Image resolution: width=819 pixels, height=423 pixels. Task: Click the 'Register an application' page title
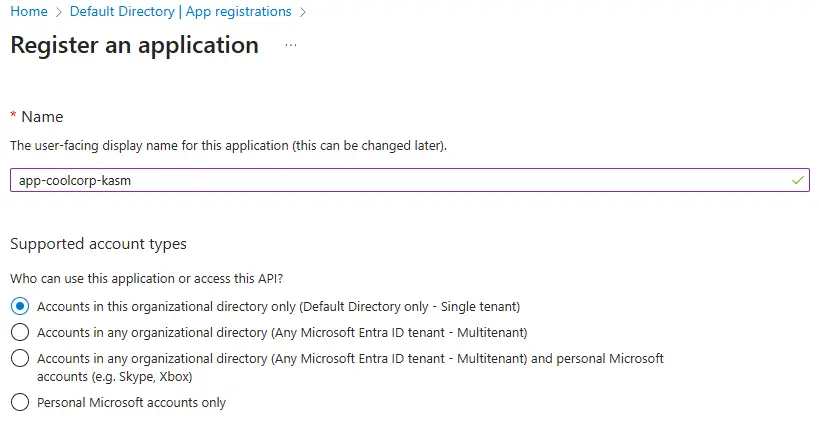(134, 46)
